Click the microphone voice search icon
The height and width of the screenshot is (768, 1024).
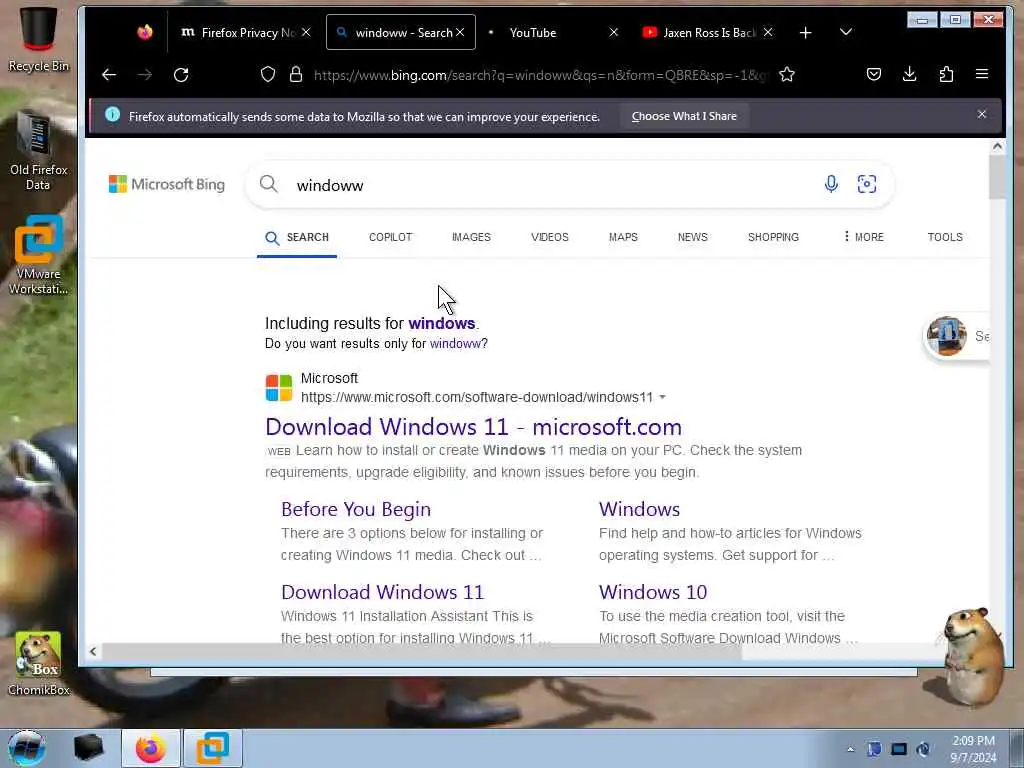[x=831, y=184]
